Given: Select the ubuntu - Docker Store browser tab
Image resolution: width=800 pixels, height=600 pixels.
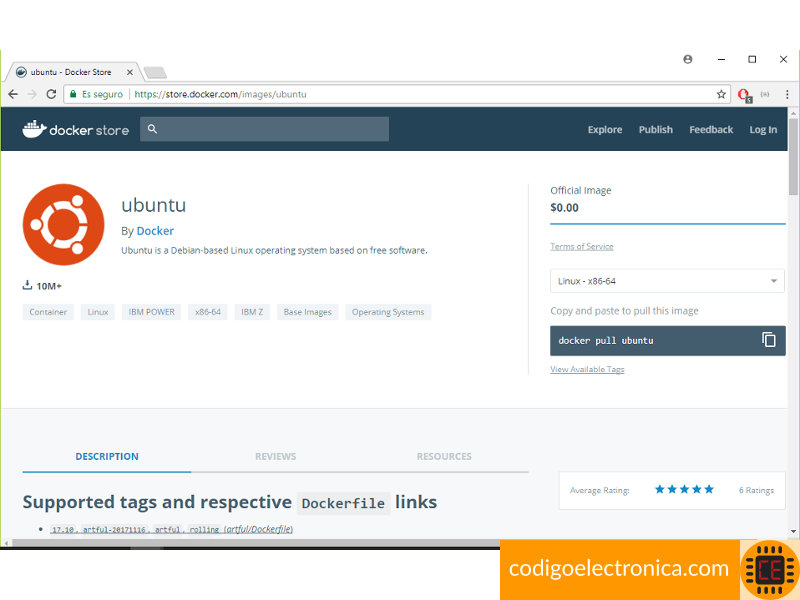Looking at the screenshot, I should [x=71, y=72].
